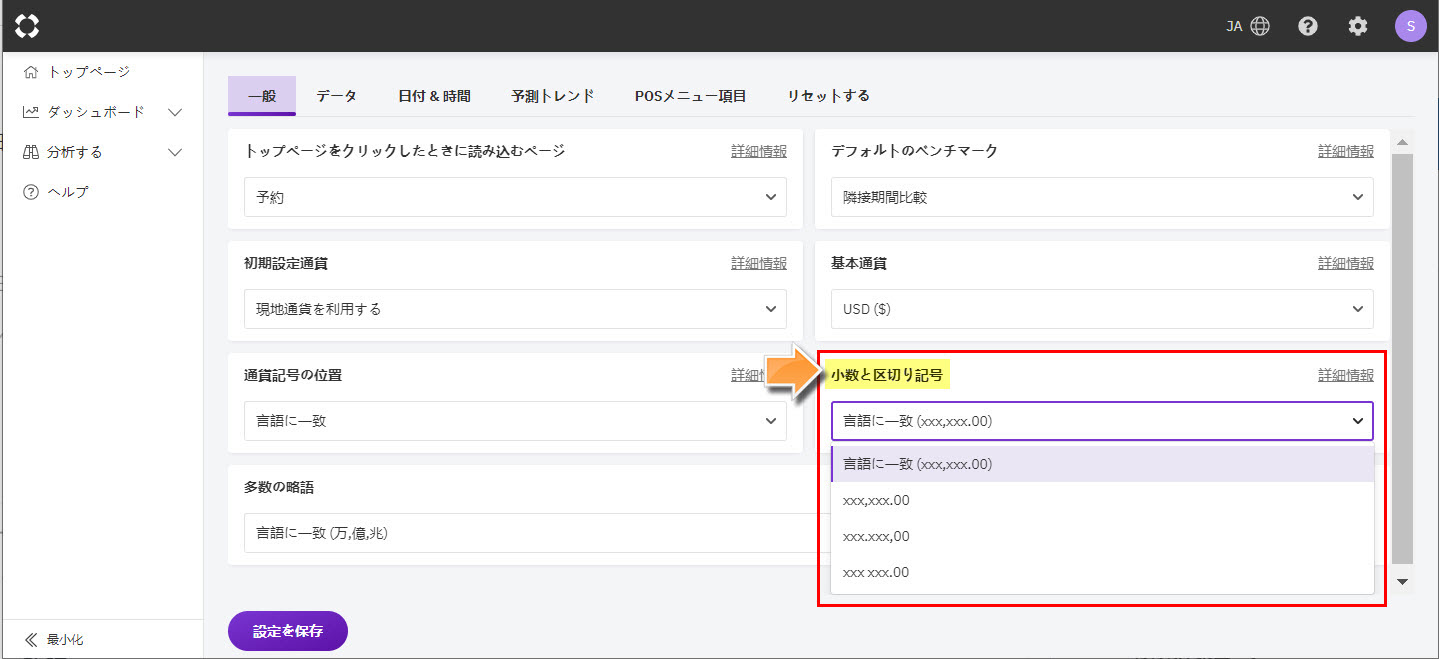The height and width of the screenshot is (659, 1439).
Task: Click the 最小化 double chevron icon
Action: (31, 639)
